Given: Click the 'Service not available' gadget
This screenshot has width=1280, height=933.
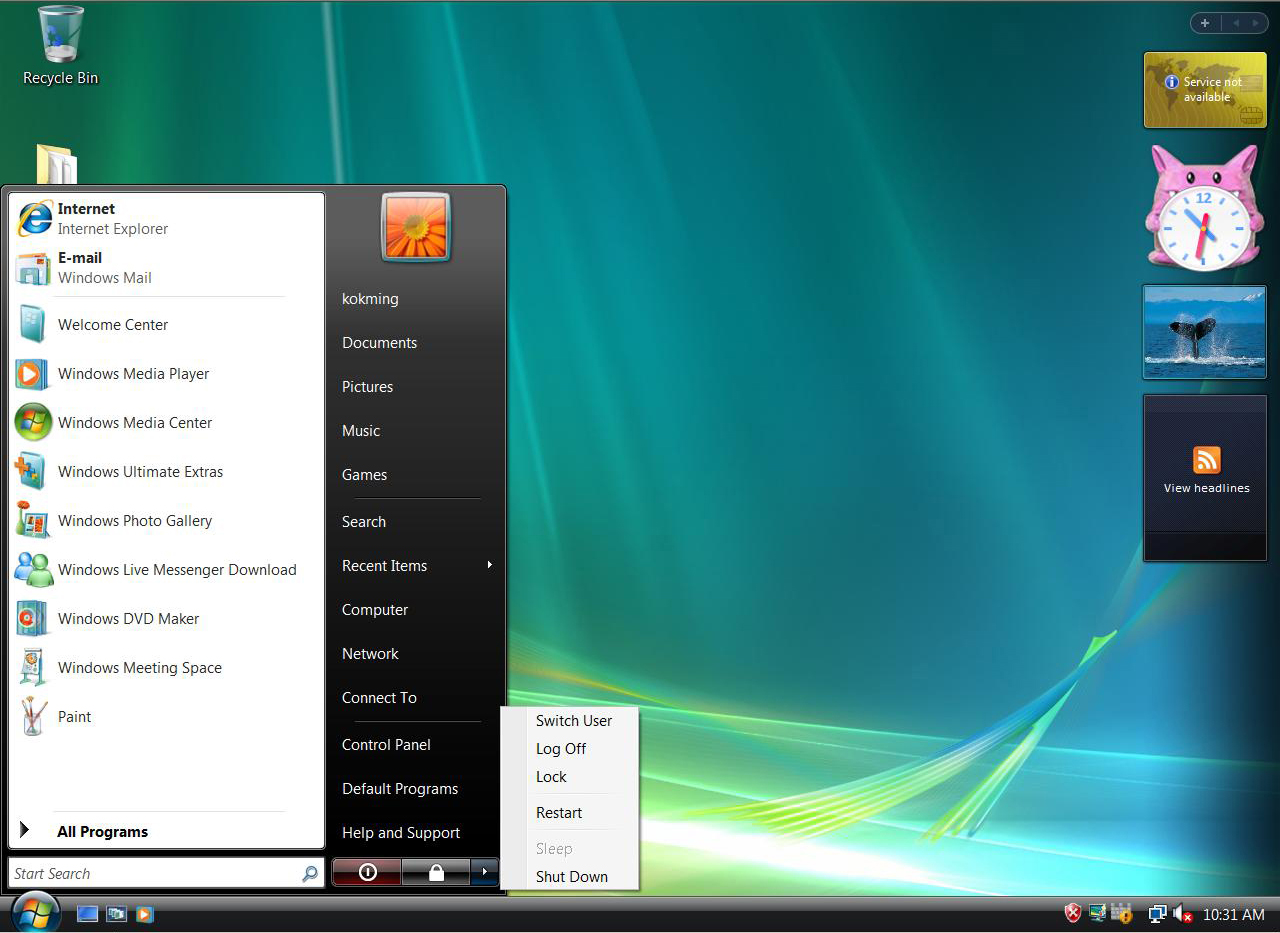Looking at the screenshot, I should click(x=1205, y=90).
